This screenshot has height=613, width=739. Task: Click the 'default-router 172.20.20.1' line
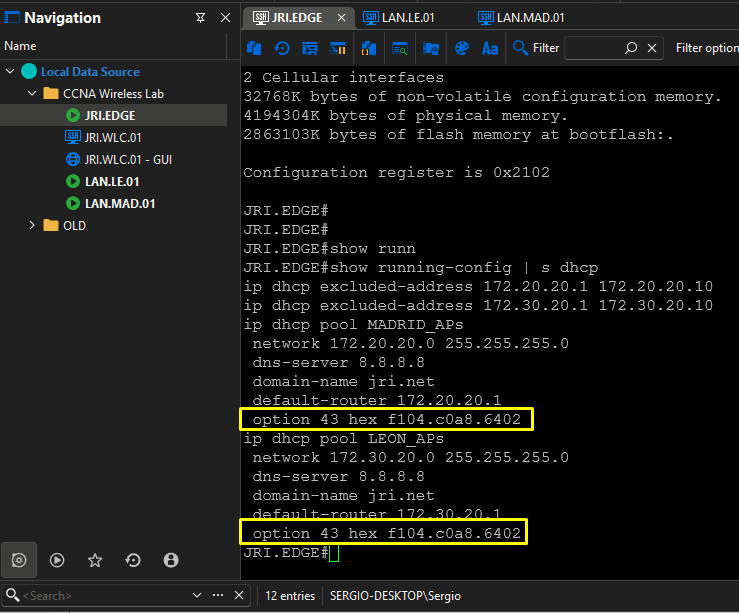377,400
